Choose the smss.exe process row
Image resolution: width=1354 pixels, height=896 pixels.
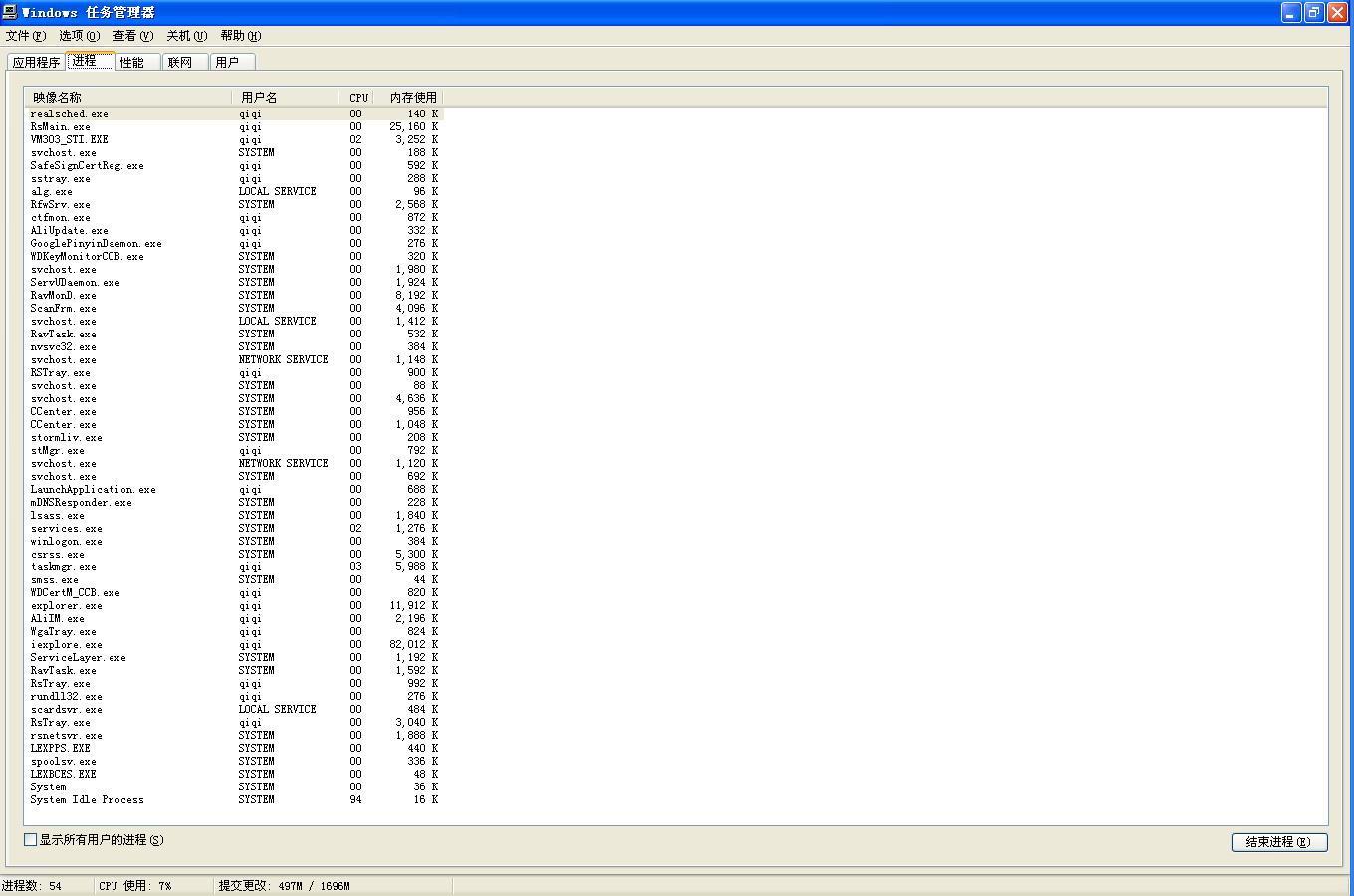234,580
